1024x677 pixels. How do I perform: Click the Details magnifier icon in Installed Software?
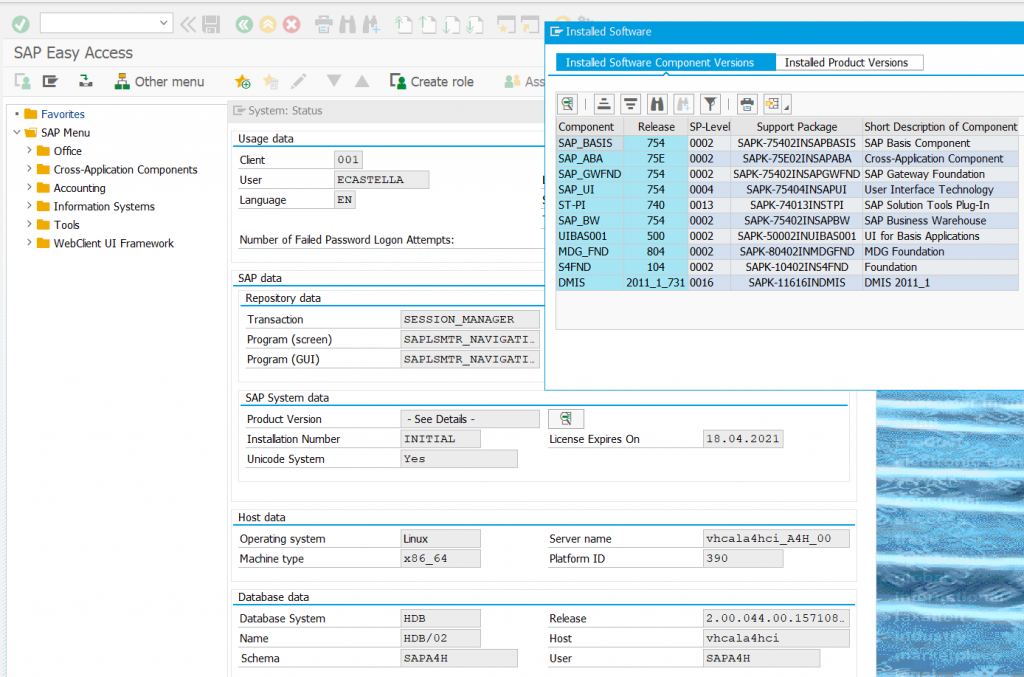pos(568,104)
